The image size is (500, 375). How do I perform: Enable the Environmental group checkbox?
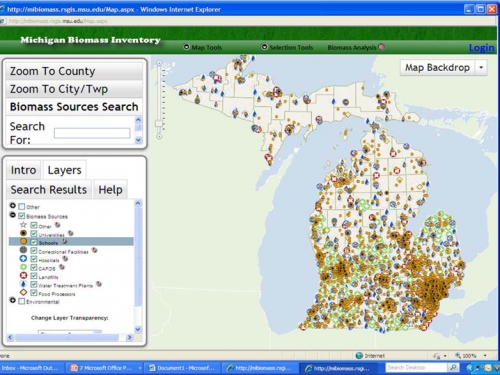[22, 301]
